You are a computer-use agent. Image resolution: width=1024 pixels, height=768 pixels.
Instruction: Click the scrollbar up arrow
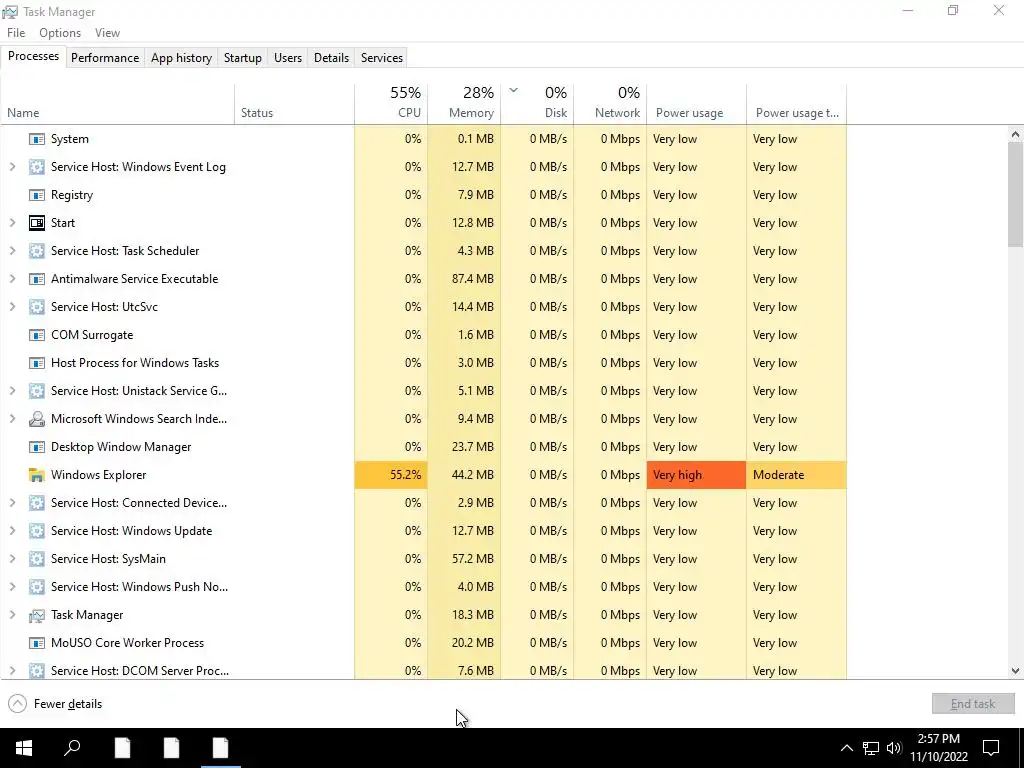[x=1015, y=135]
